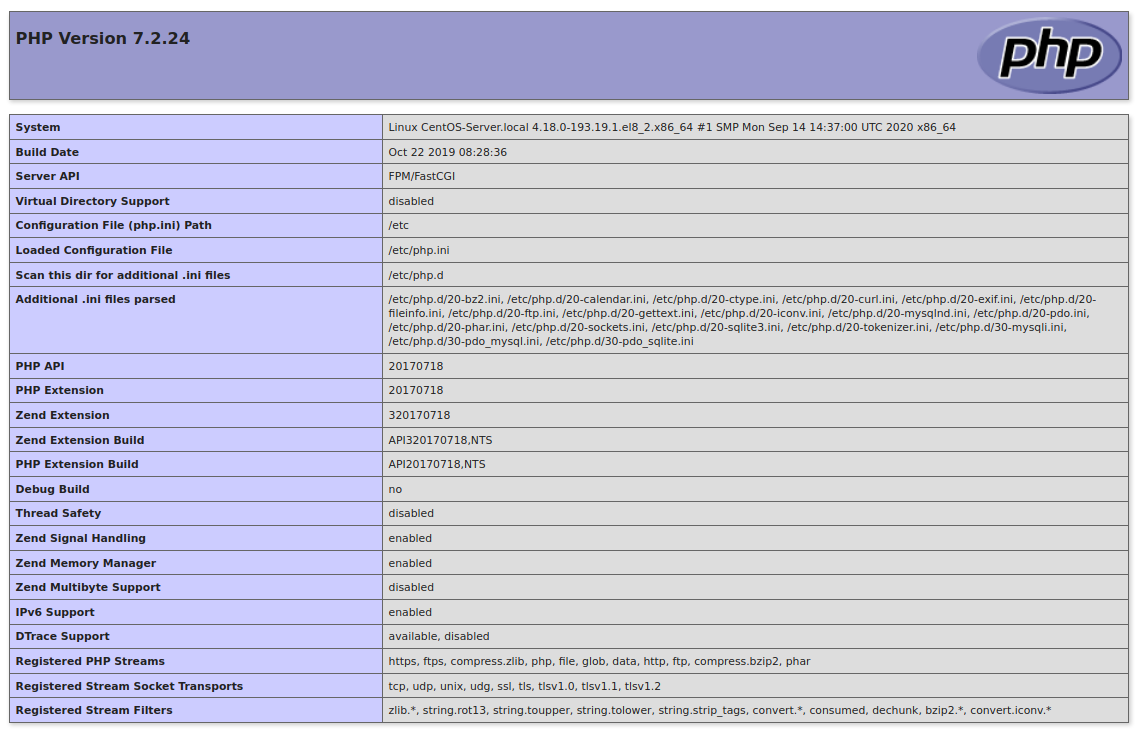Click the 'Zend Extension' label

[x=63, y=415]
